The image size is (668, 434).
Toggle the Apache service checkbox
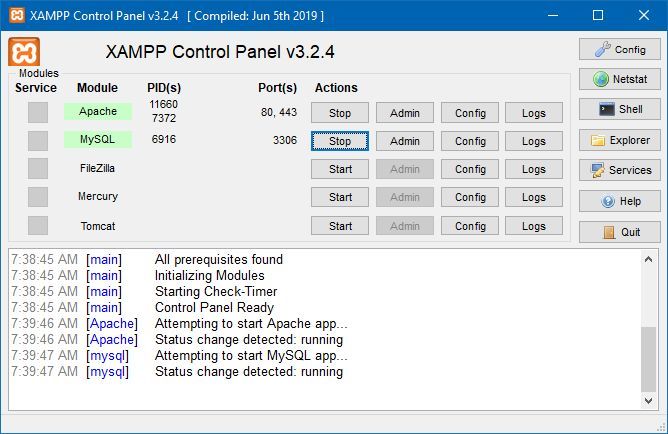coord(38,112)
